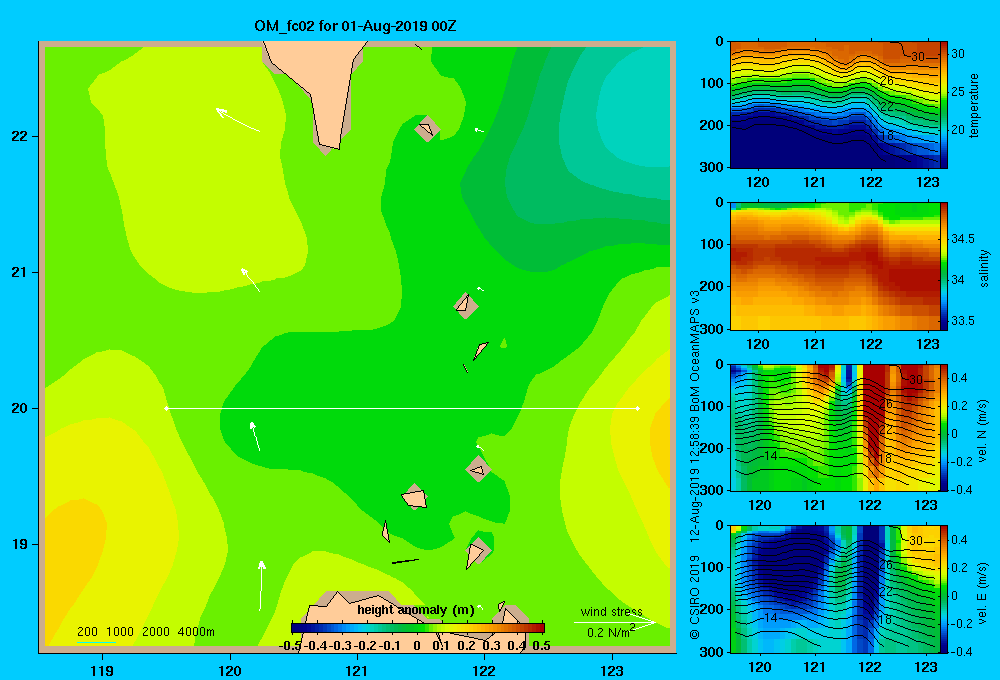
Task: Click the "34.5" tick on salinity scale
Action: pyautogui.click(x=963, y=239)
